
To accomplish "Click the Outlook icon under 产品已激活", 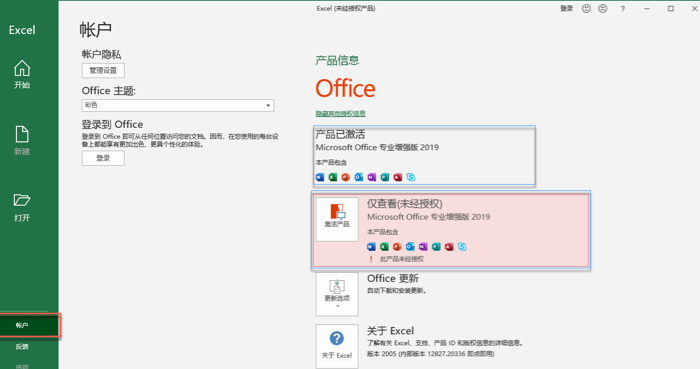I will tap(359, 177).
